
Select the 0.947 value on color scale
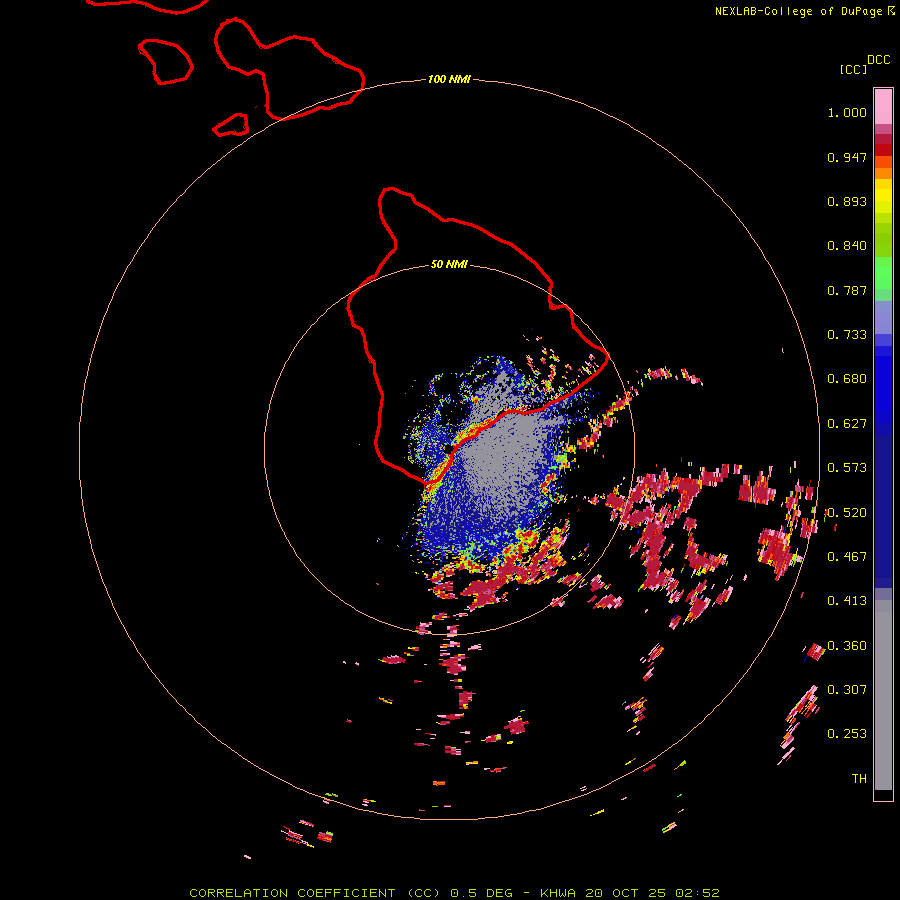(x=847, y=157)
